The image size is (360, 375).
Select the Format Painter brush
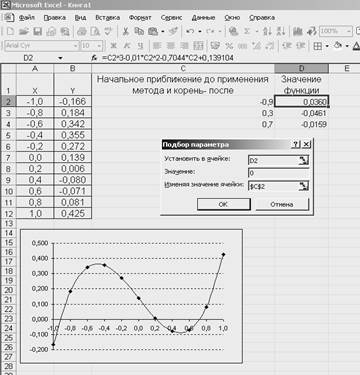click(173, 31)
